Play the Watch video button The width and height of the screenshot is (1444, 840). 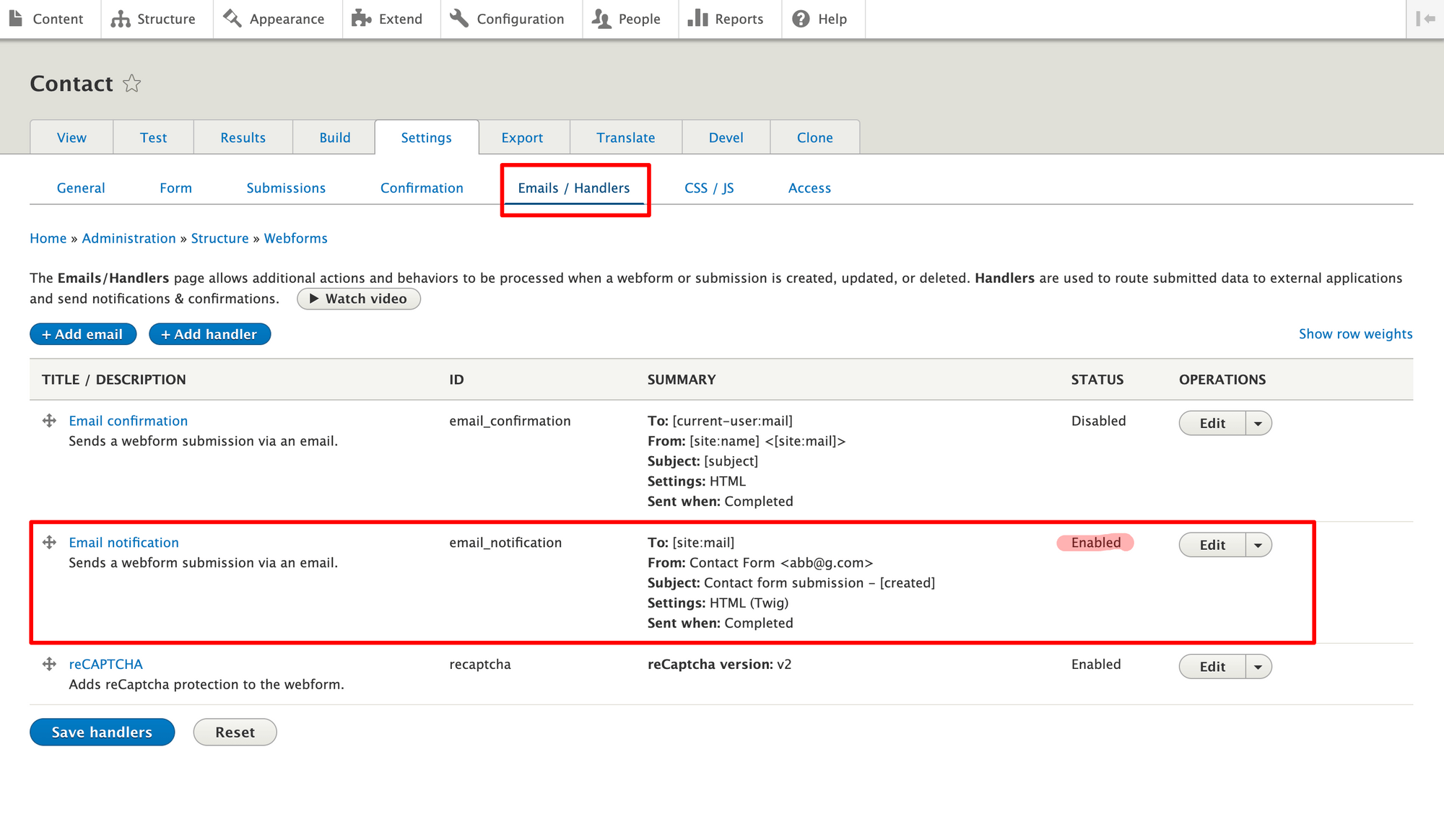358,299
